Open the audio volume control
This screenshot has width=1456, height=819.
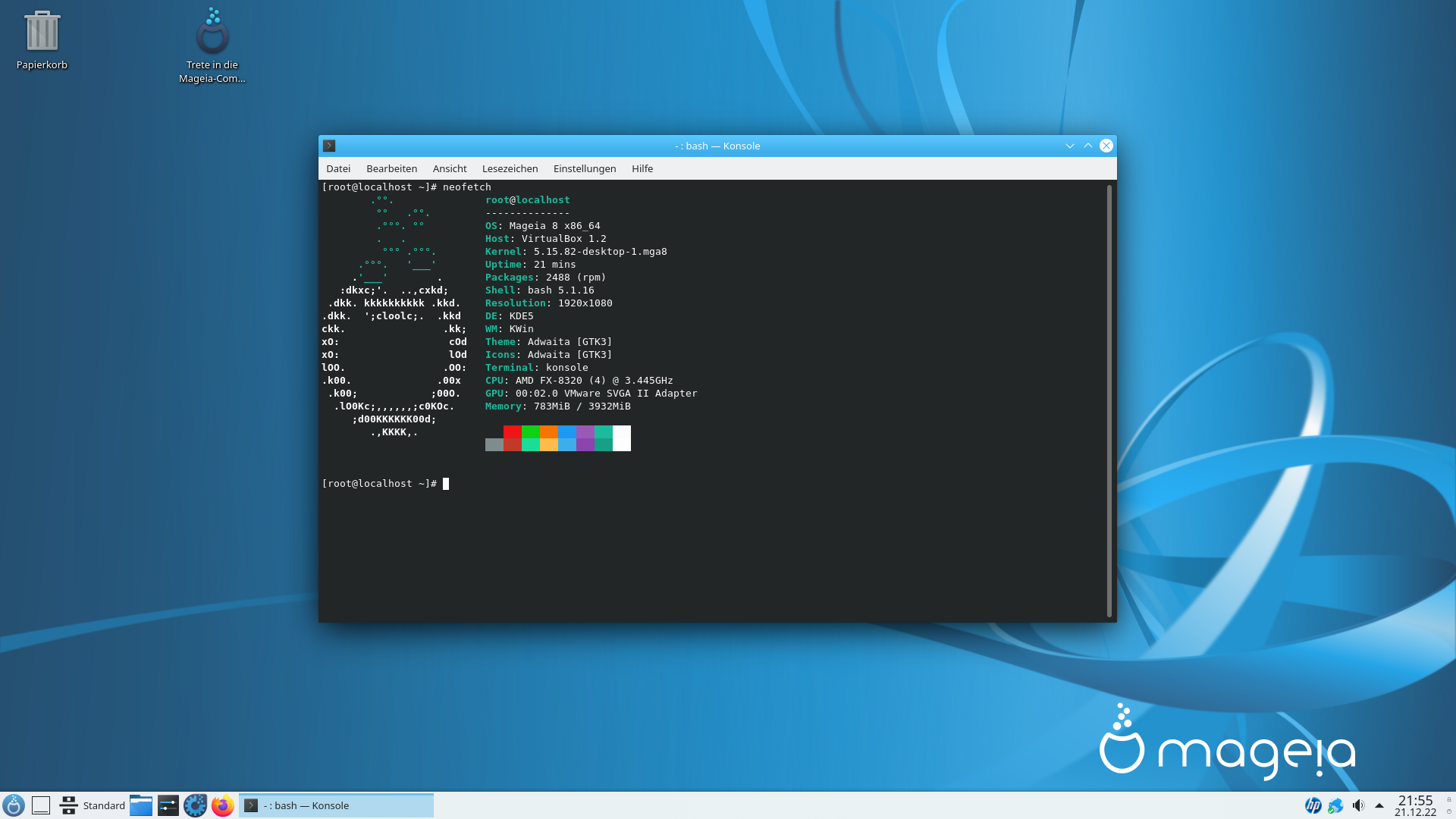(1358, 805)
